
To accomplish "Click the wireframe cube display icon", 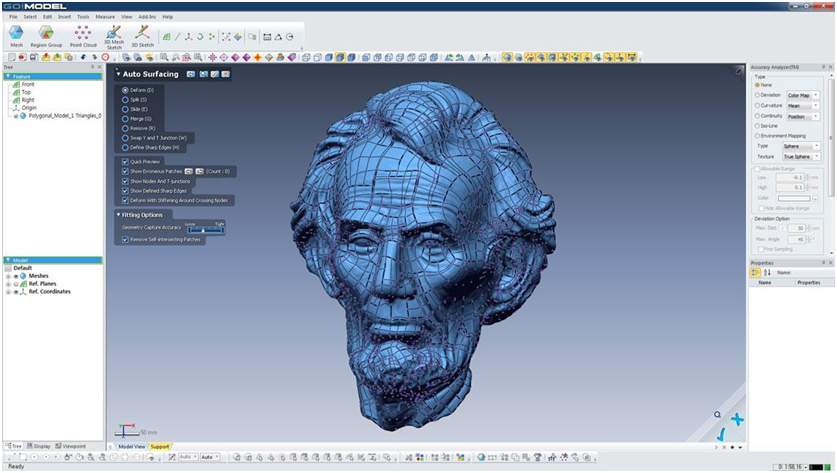I will (x=306, y=57).
